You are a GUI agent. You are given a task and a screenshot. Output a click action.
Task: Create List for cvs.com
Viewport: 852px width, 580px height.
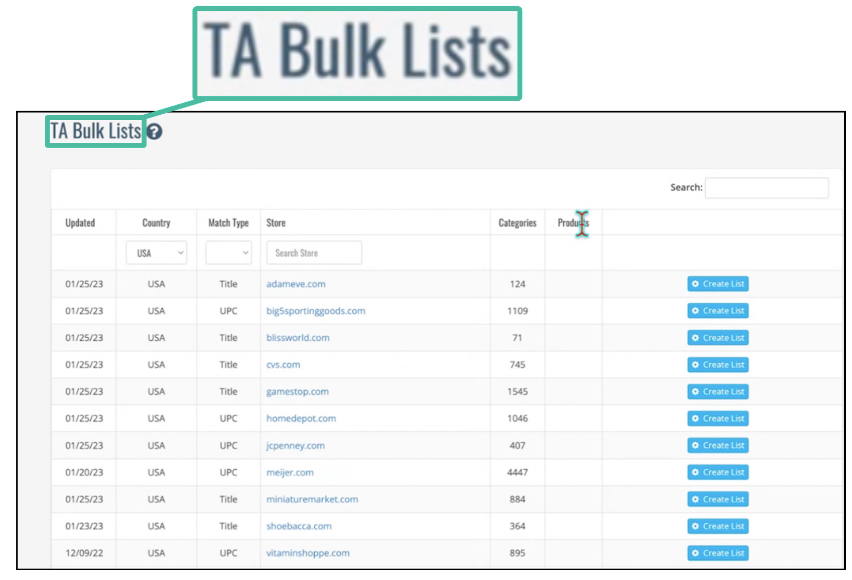click(718, 365)
